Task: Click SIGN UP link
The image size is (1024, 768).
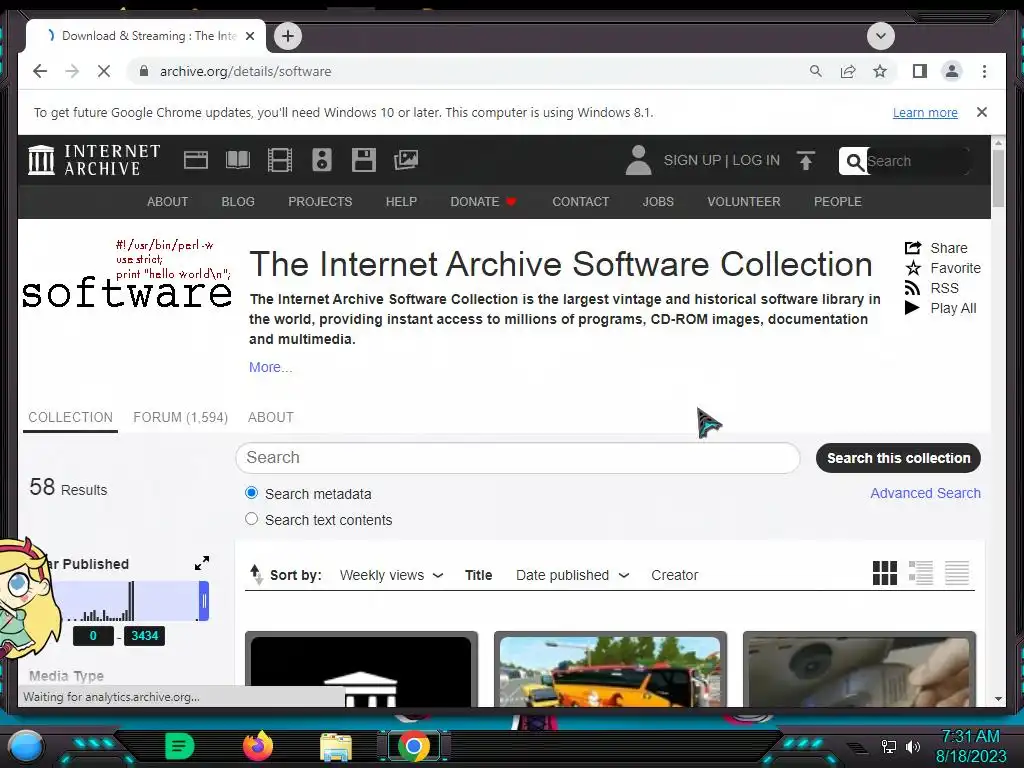Action: tap(692, 160)
